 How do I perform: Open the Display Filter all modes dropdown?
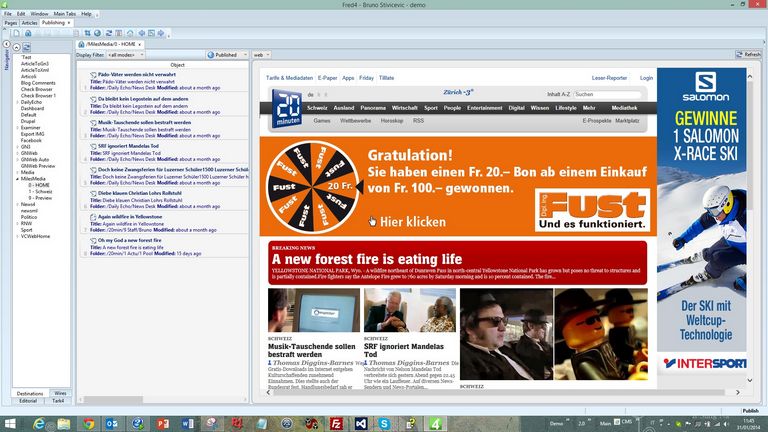click(126, 55)
